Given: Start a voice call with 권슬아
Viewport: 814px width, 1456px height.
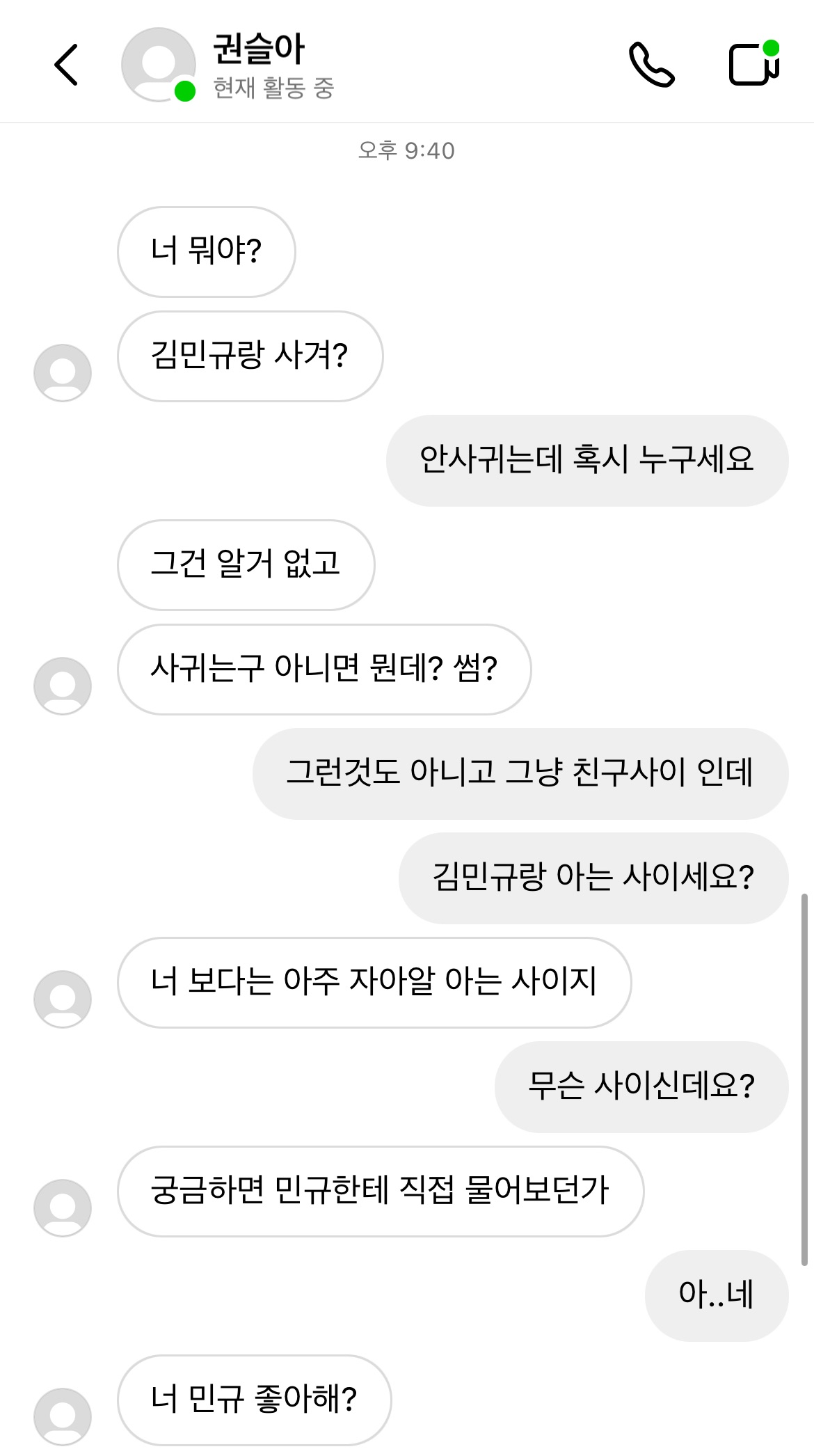Looking at the screenshot, I should [x=651, y=65].
